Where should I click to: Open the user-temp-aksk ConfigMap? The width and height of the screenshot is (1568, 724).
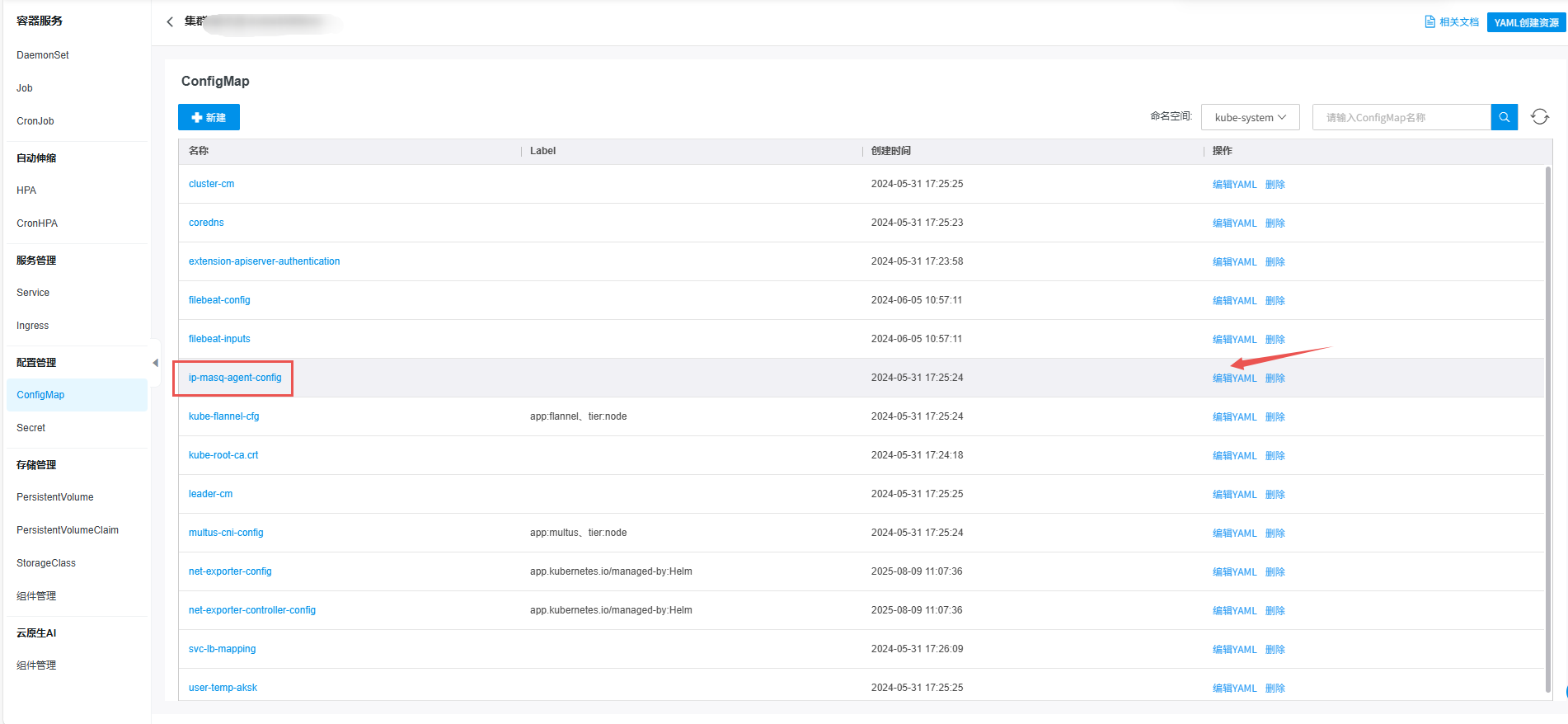[223, 688]
